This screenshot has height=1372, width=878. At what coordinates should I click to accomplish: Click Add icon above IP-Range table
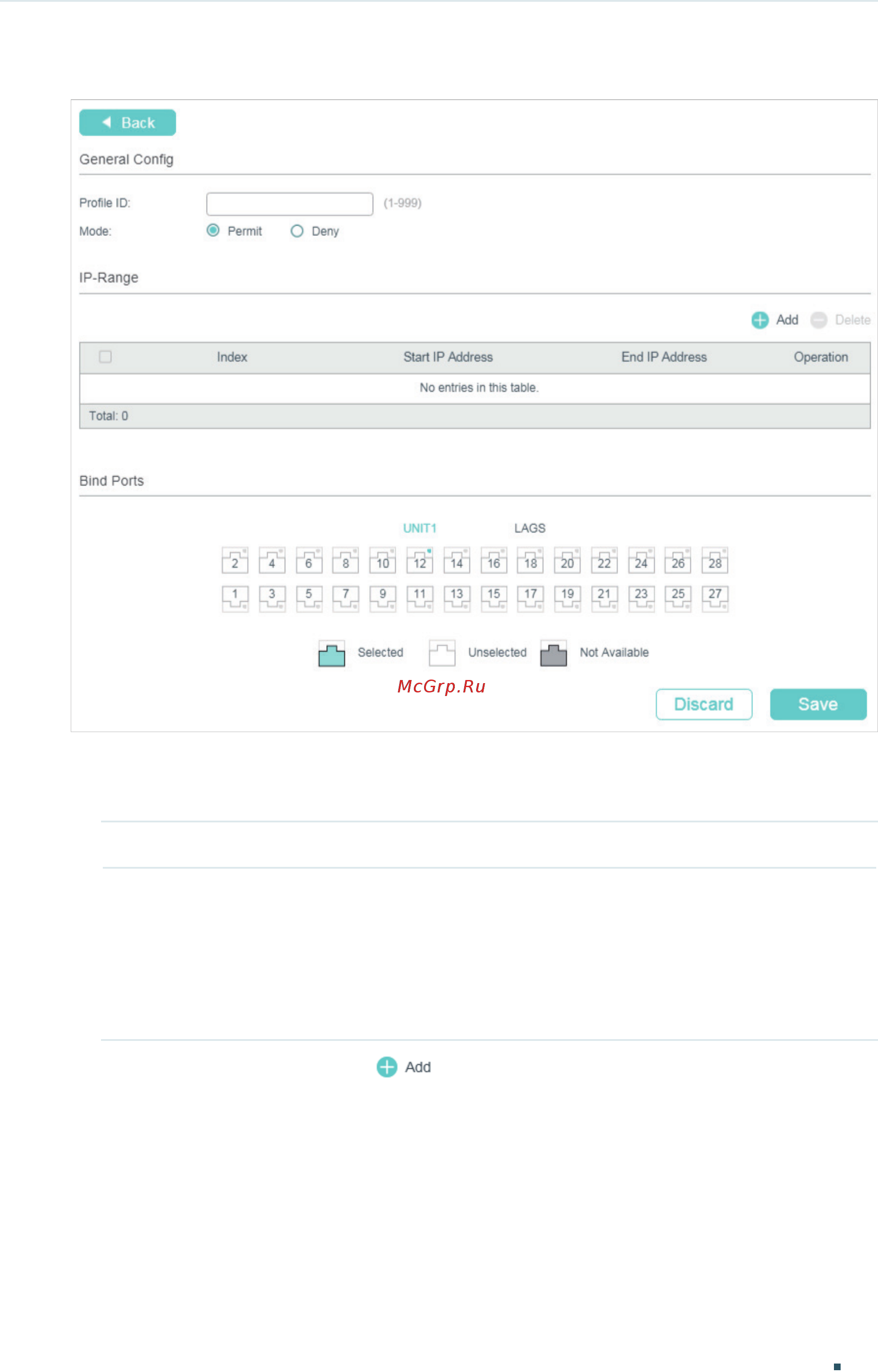[x=760, y=320]
